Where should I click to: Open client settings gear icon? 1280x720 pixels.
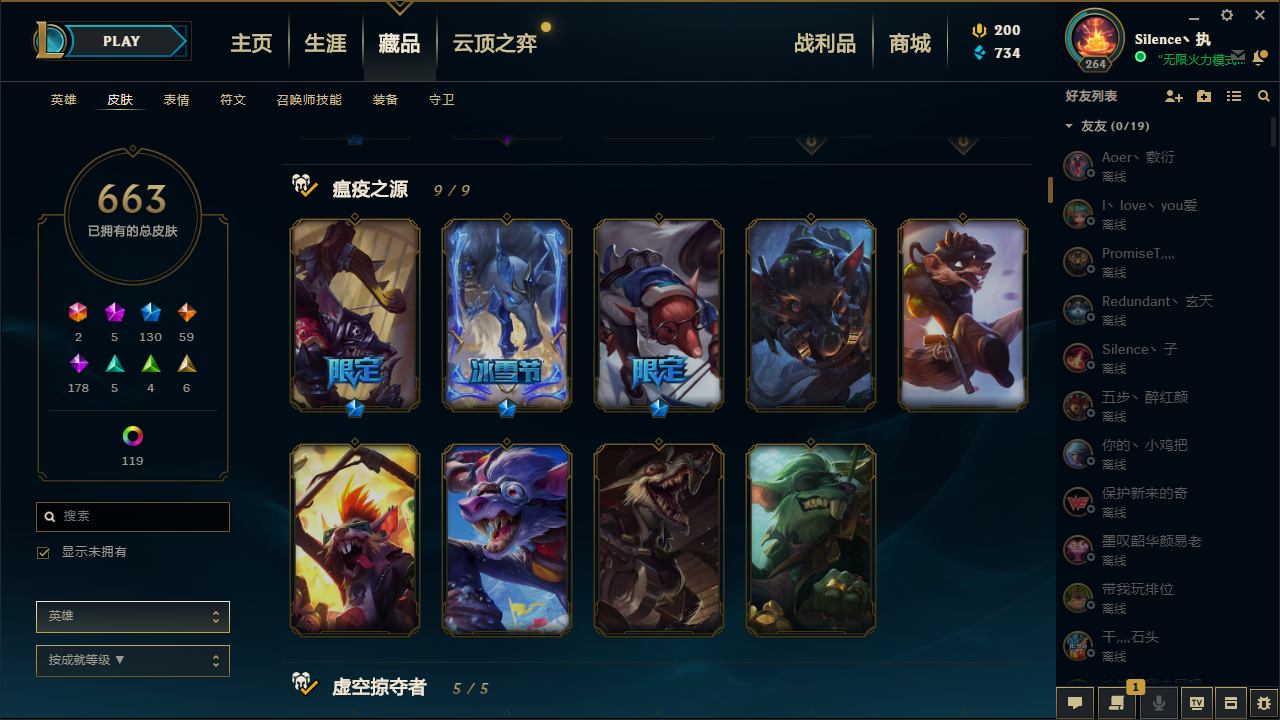(1227, 15)
